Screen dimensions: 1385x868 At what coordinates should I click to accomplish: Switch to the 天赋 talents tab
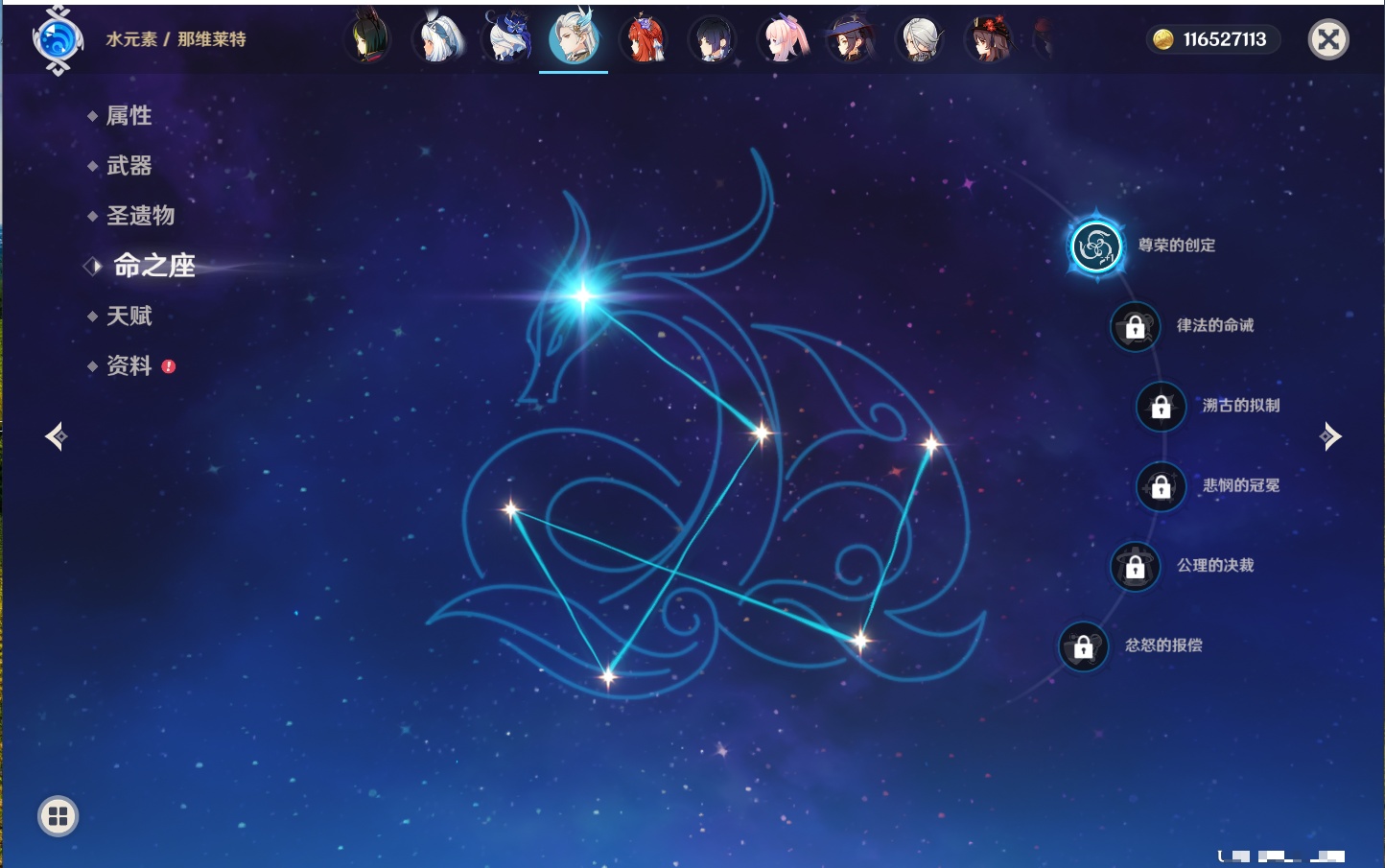point(129,316)
